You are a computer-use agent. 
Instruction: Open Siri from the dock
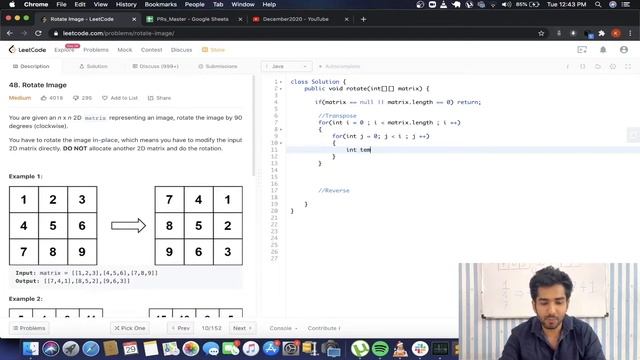click(51, 349)
